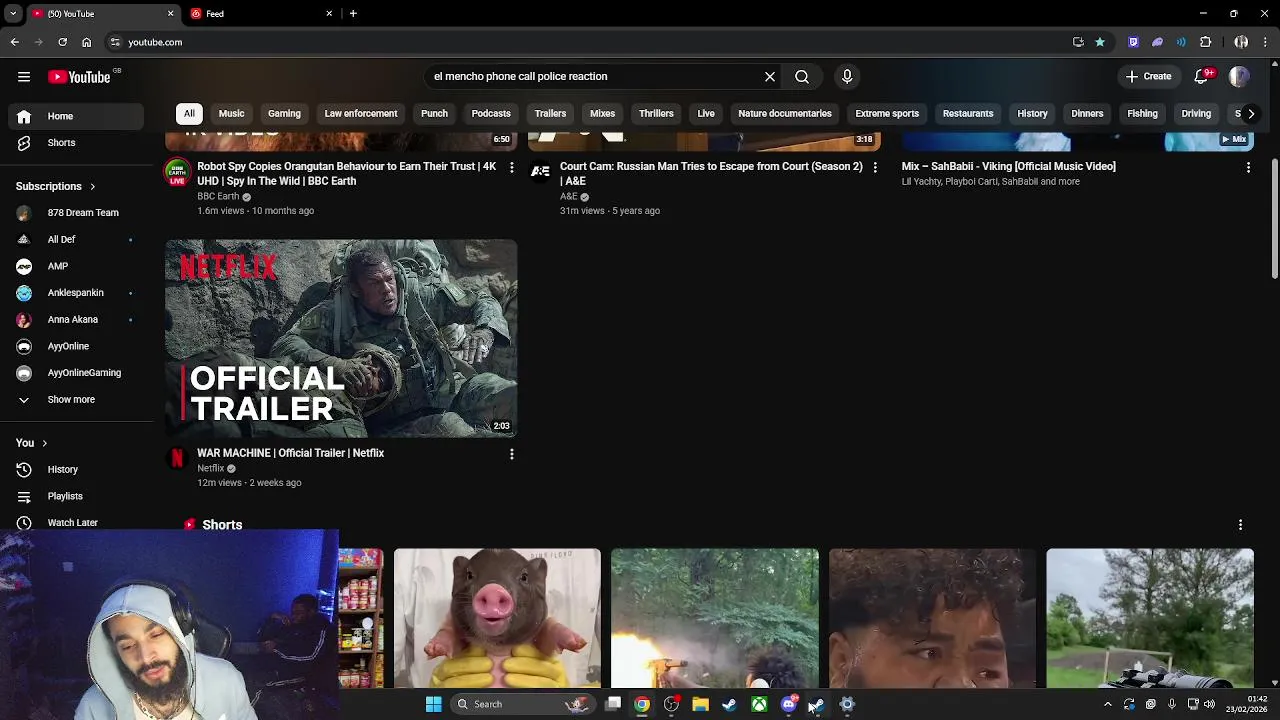The height and width of the screenshot is (720, 1280).
Task: Click the Netflix channel name link
Action: pos(210,468)
